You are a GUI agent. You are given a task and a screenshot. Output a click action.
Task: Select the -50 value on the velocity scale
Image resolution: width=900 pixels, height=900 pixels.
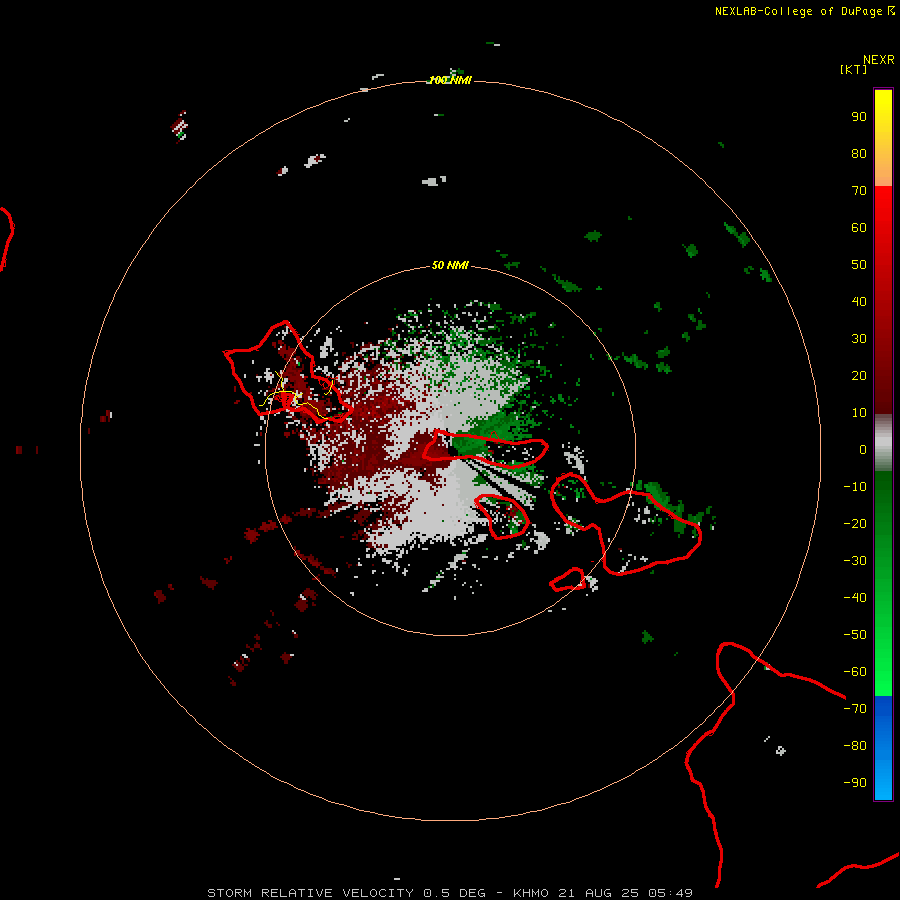[x=855, y=635]
